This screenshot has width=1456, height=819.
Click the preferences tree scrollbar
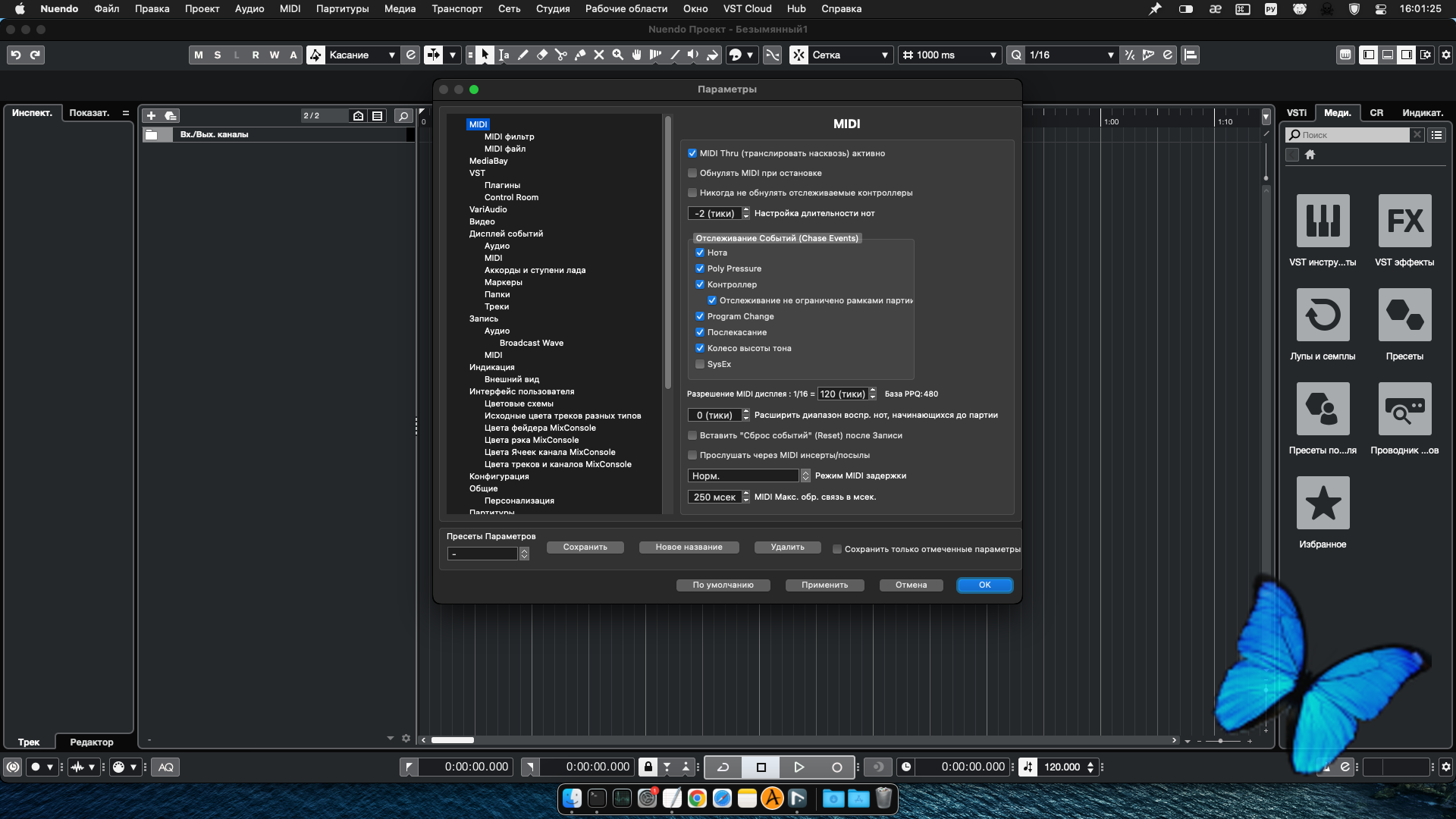[668, 253]
